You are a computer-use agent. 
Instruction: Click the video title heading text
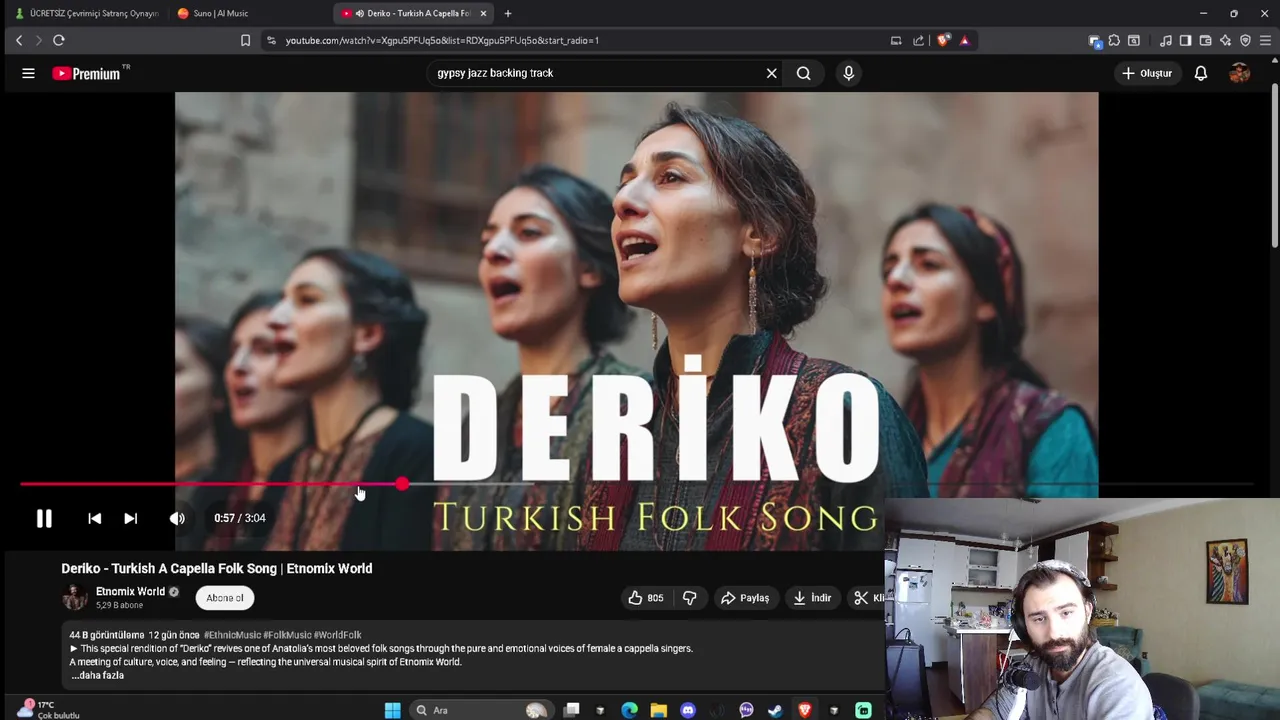(217, 568)
